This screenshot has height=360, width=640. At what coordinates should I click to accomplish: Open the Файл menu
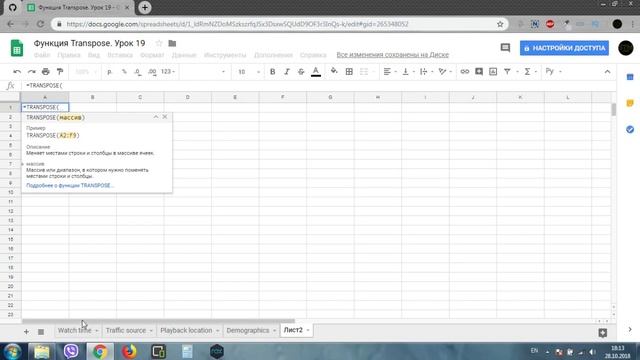(x=42, y=55)
